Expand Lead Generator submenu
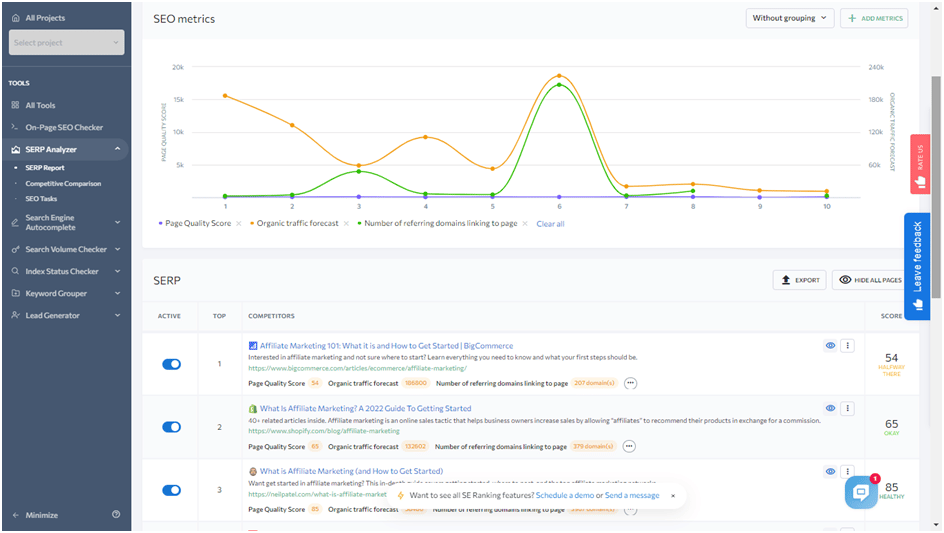944x533 pixels. [117, 315]
